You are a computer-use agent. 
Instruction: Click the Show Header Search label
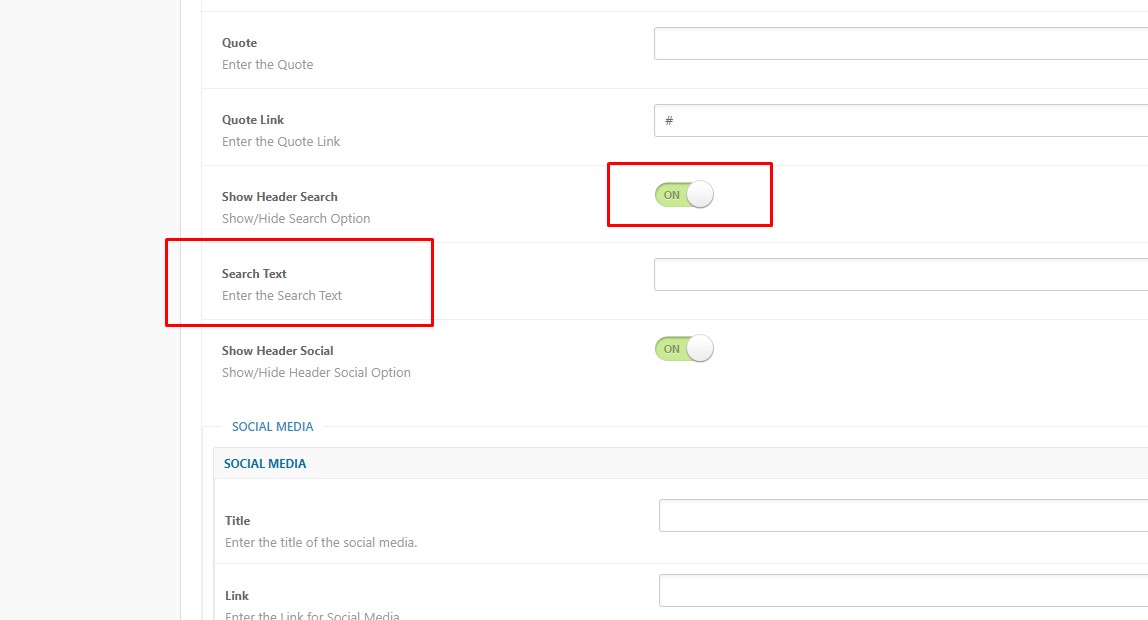click(280, 197)
